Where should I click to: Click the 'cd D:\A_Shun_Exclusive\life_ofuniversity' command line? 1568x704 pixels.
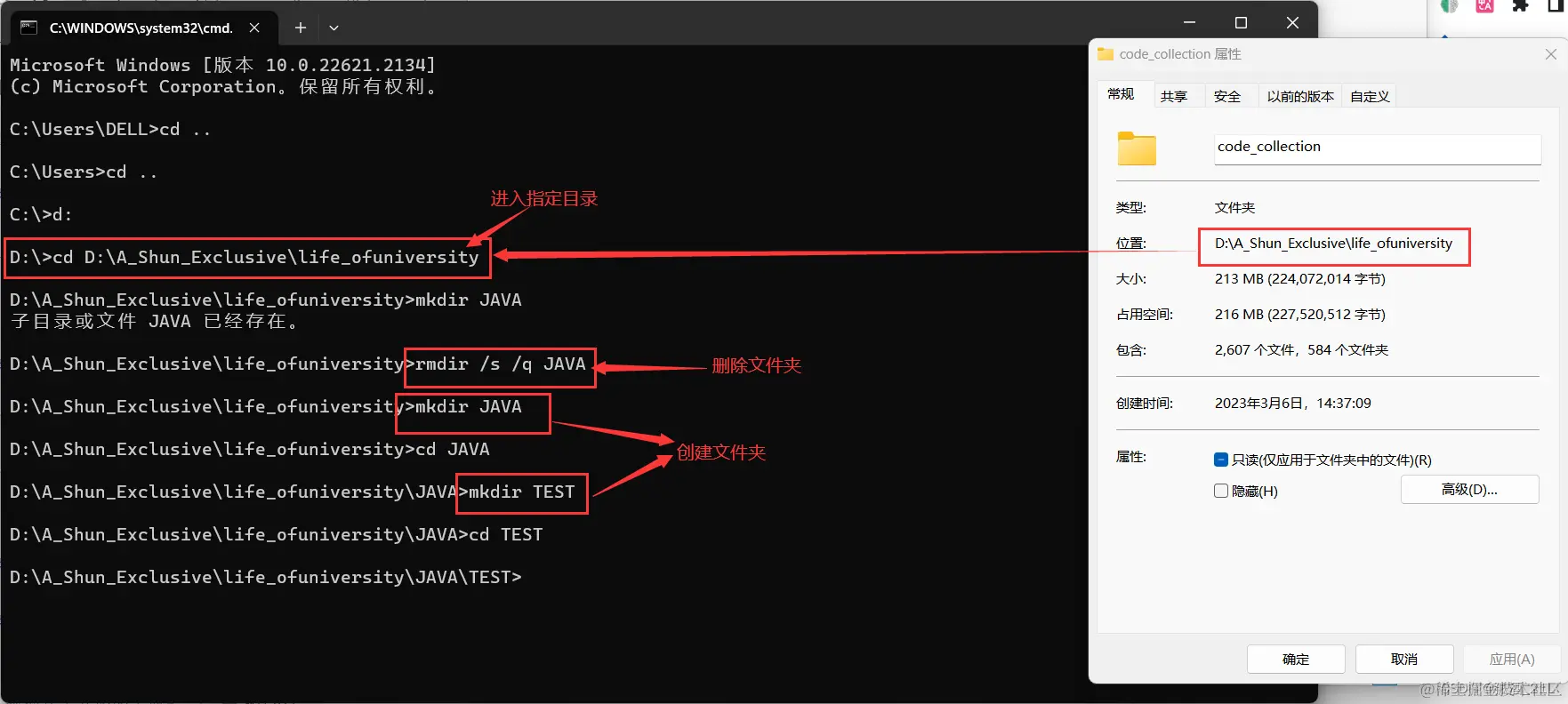pos(245,257)
